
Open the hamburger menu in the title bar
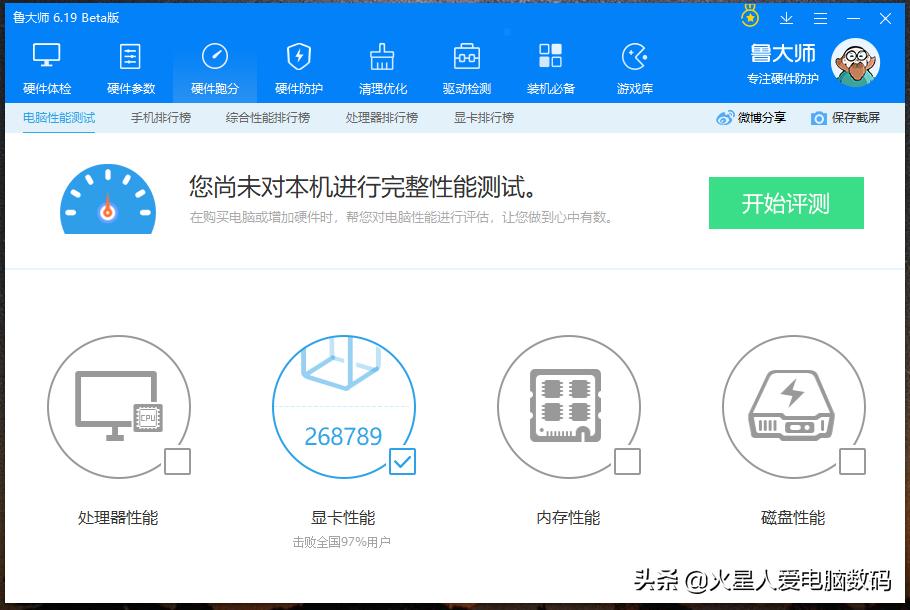coord(821,18)
